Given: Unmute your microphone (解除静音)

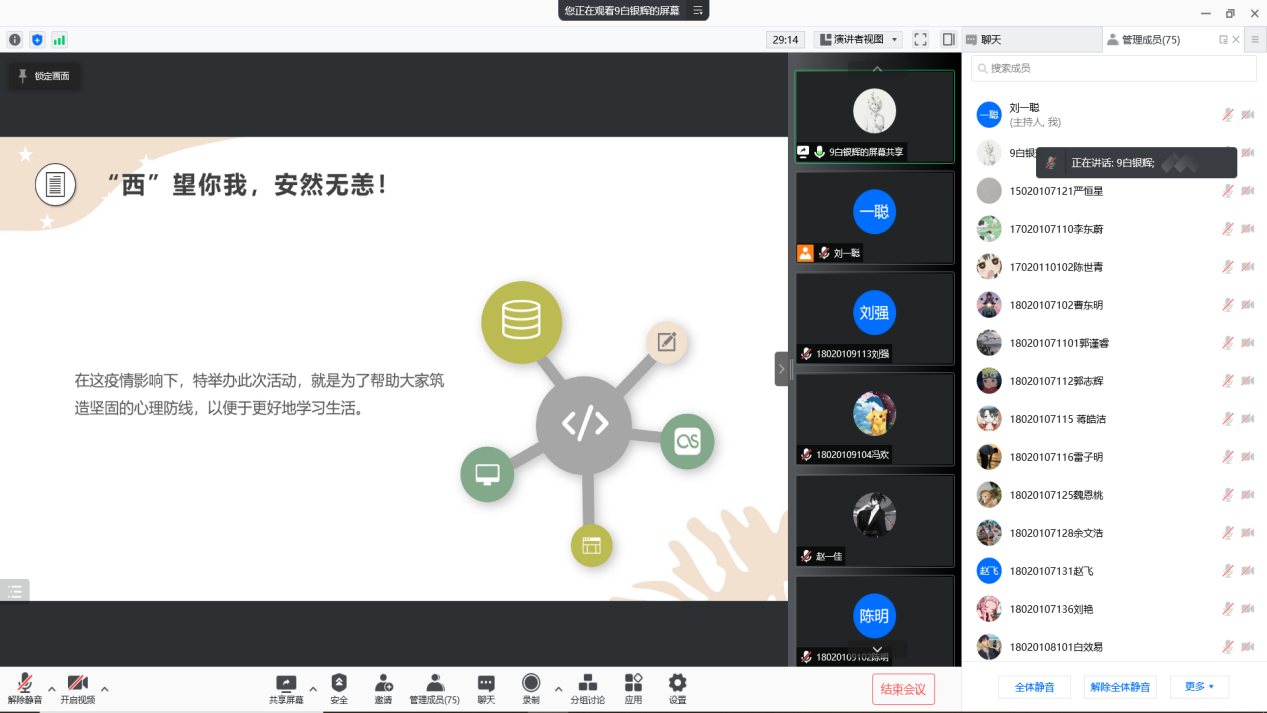Looking at the screenshot, I should (x=25, y=687).
